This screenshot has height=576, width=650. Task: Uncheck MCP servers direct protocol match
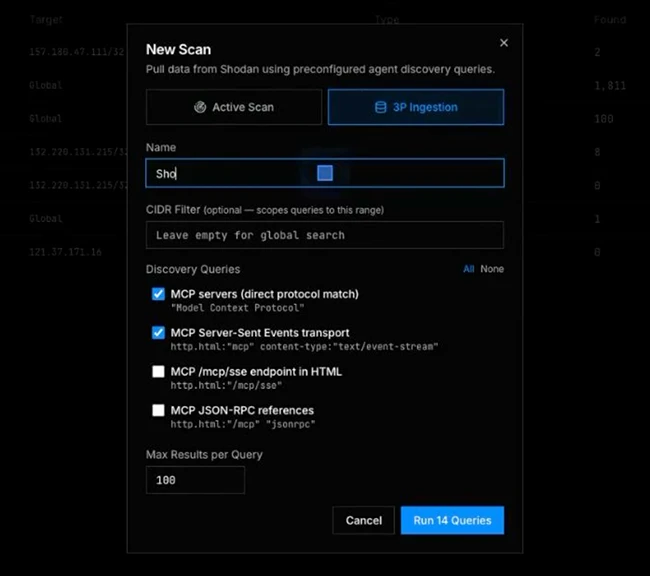158,294
